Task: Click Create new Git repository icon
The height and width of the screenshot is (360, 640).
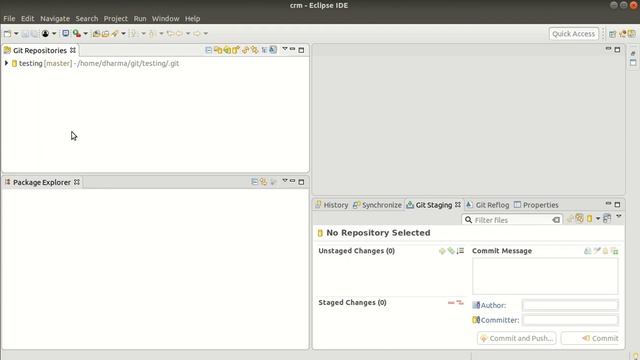Action: point(236,50)
